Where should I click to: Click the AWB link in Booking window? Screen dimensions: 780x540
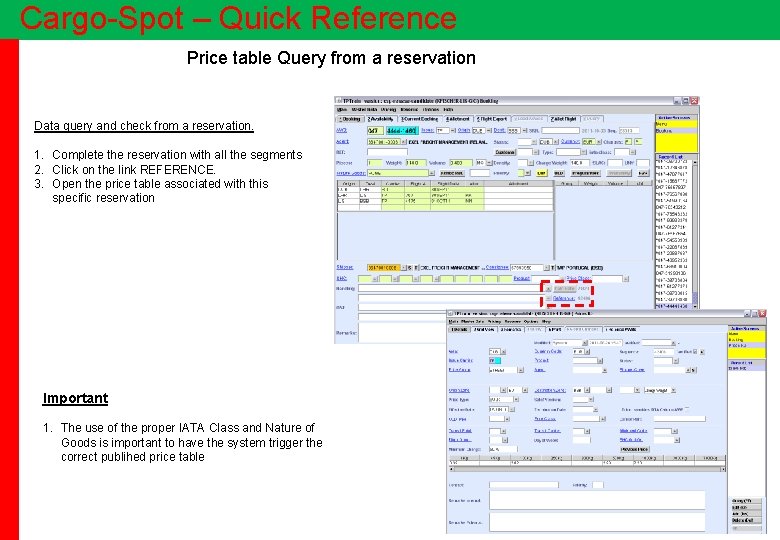pos(341,130)
